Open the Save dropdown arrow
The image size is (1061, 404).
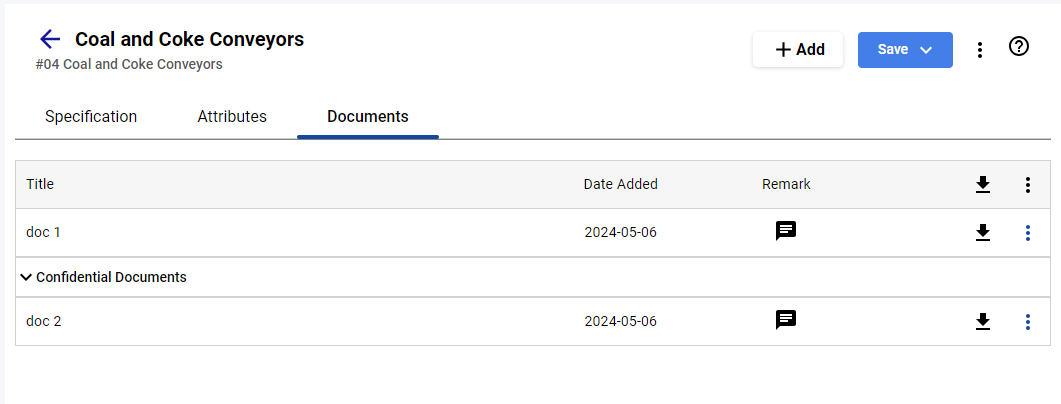click(x=926, y=50)
